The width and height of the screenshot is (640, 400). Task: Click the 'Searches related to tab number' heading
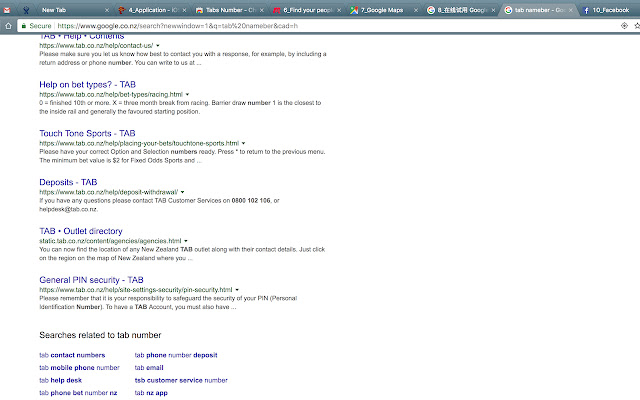[100, 335]
